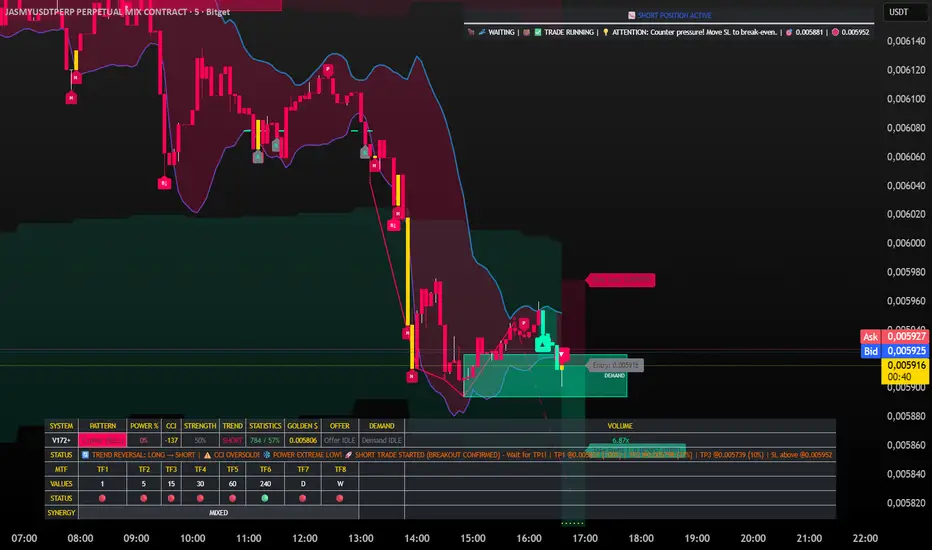This screenshot has height=550, width=932.
Task: Click the Entry 0.005916 price tag
Action: (x=615, y=365)
